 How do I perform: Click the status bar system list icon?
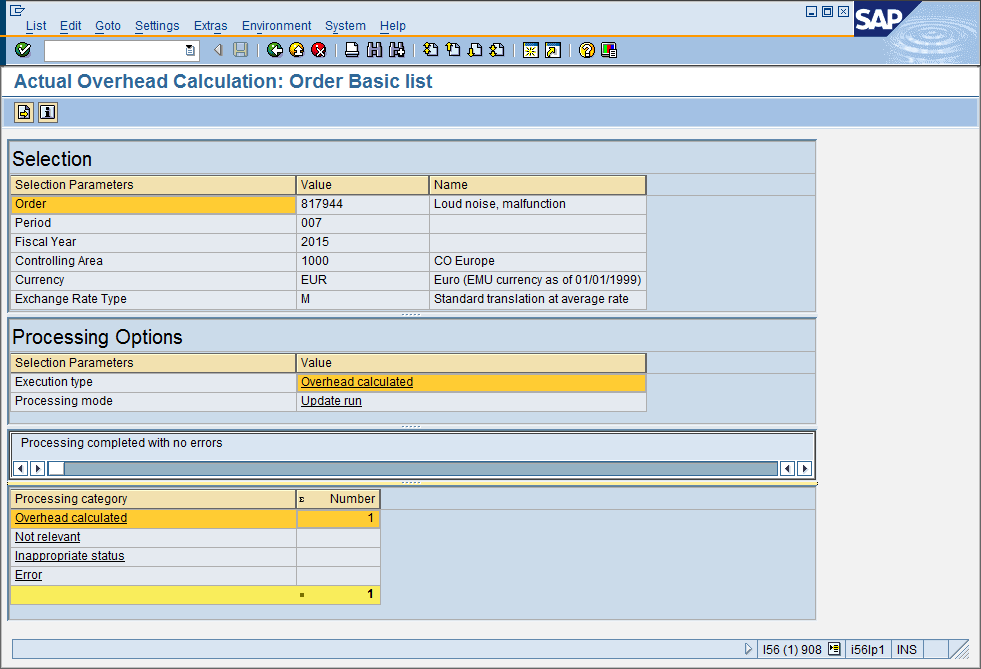pyautogui.click(x=834, y=649)
